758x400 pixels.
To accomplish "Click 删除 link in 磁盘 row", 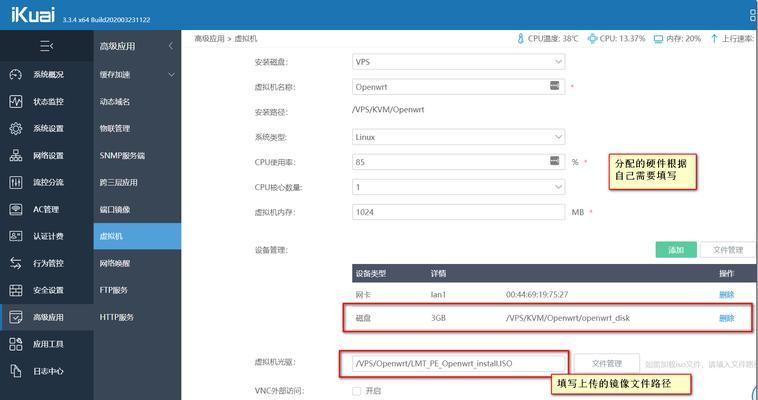I will click(x=727, y=318).
